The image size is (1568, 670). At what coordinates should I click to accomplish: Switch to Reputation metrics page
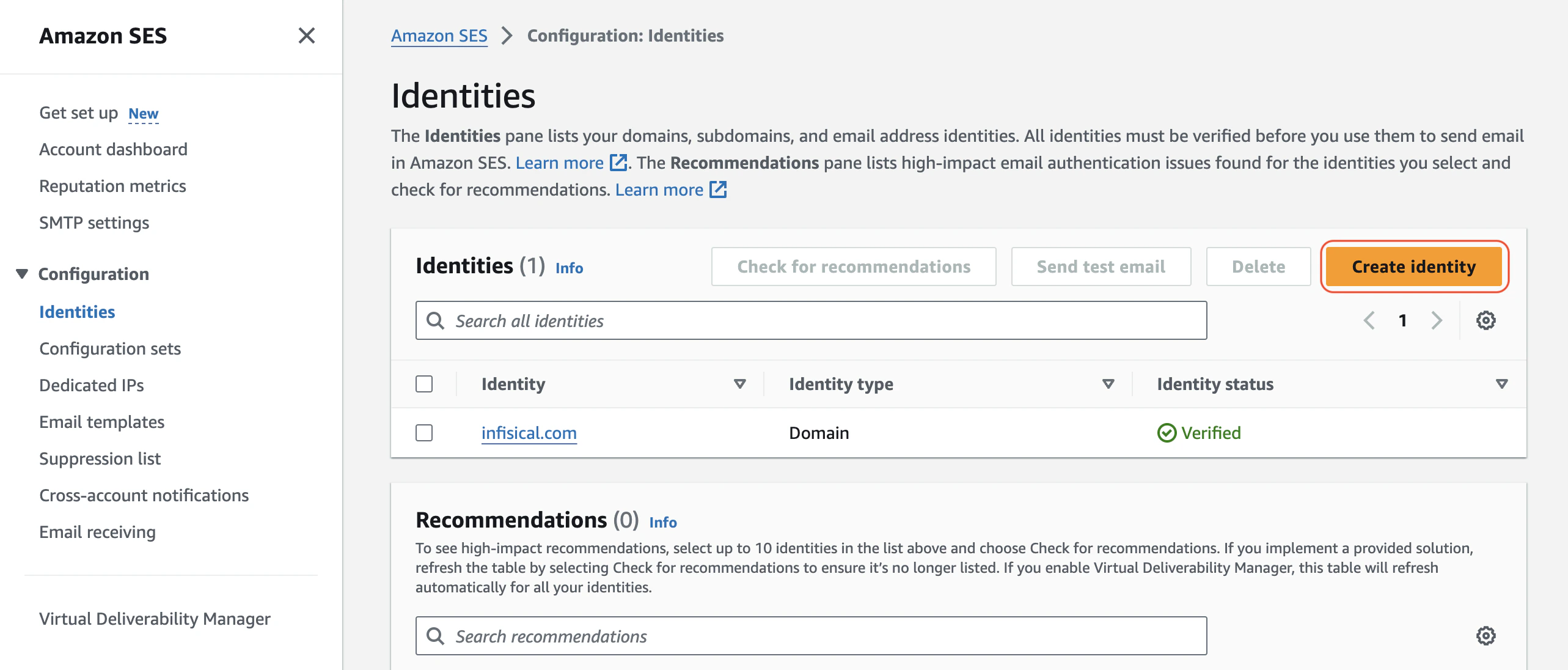(112, 185)
